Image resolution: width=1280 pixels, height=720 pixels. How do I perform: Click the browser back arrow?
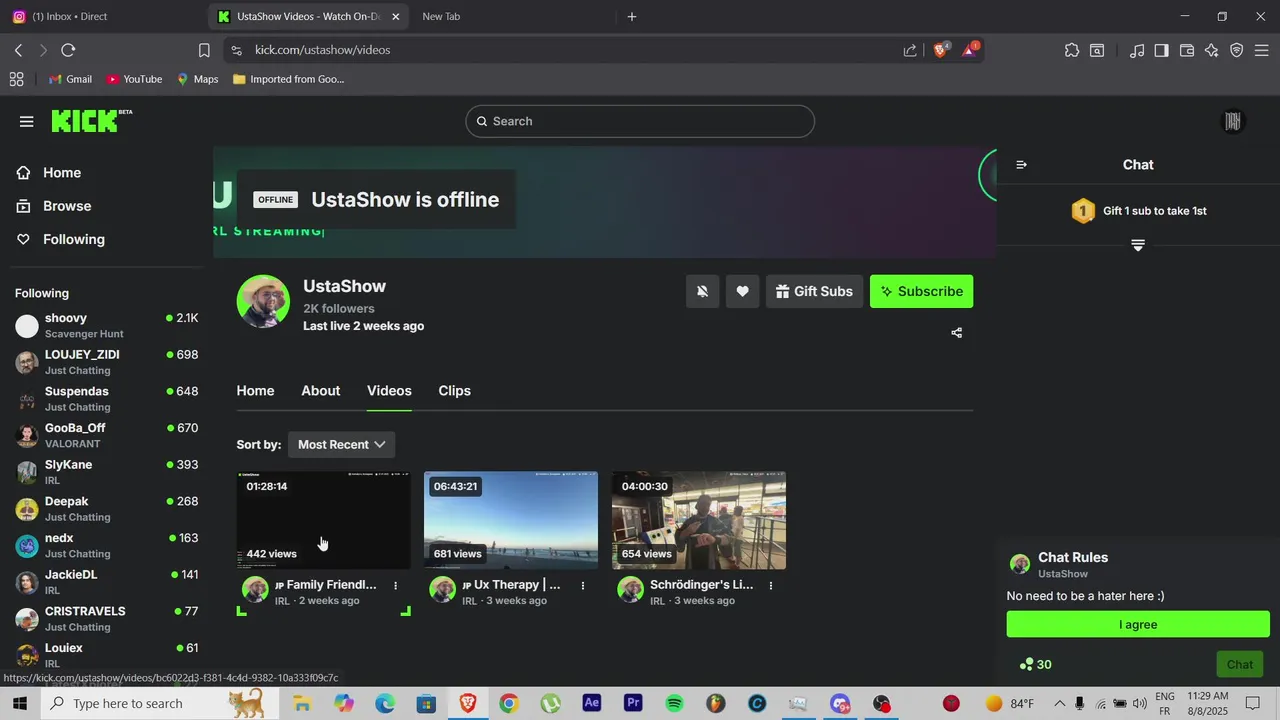(x=18, y=50)
